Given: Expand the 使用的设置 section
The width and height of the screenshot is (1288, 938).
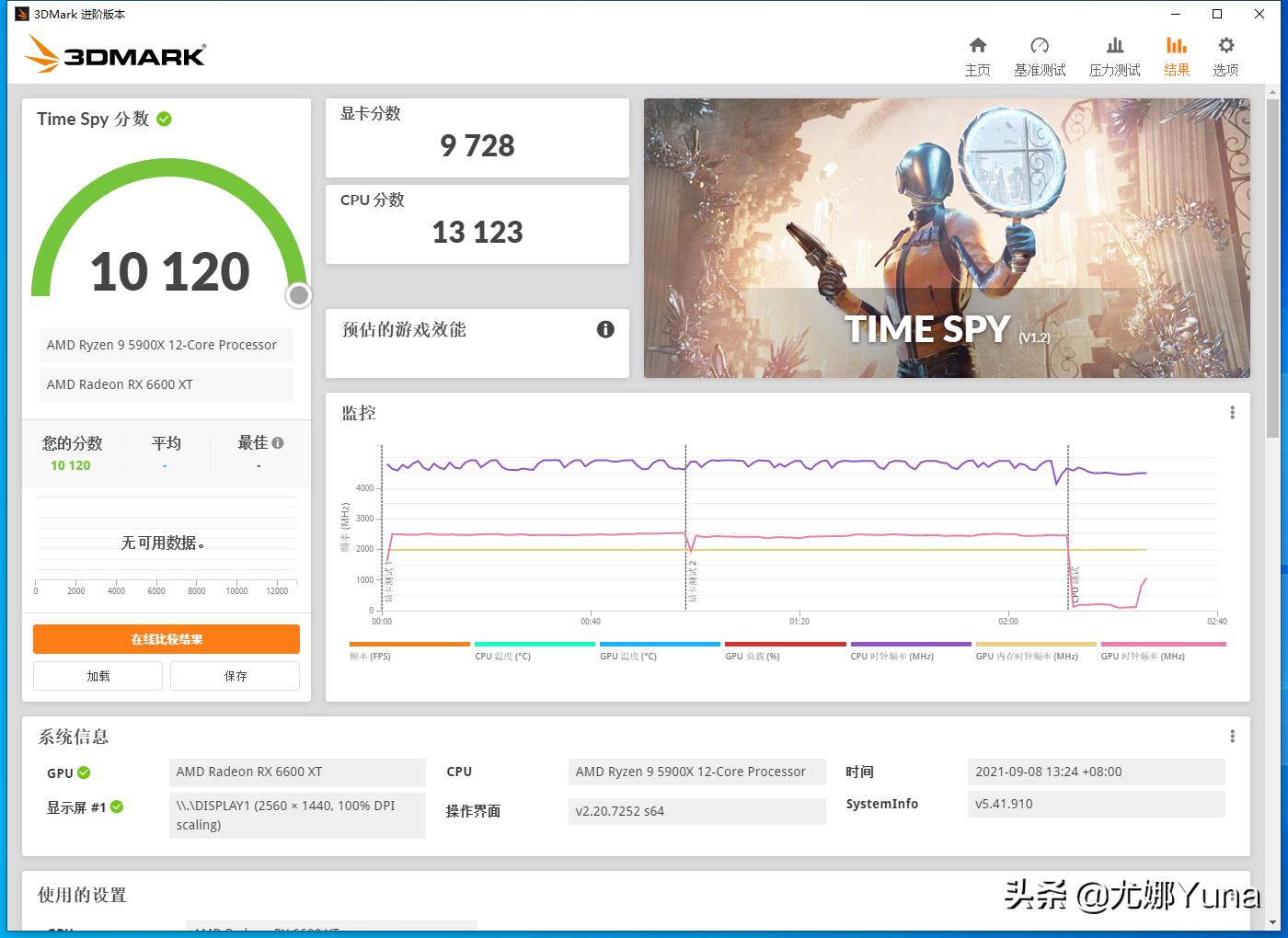Looking at the screenshot, I should click(81, 895).
